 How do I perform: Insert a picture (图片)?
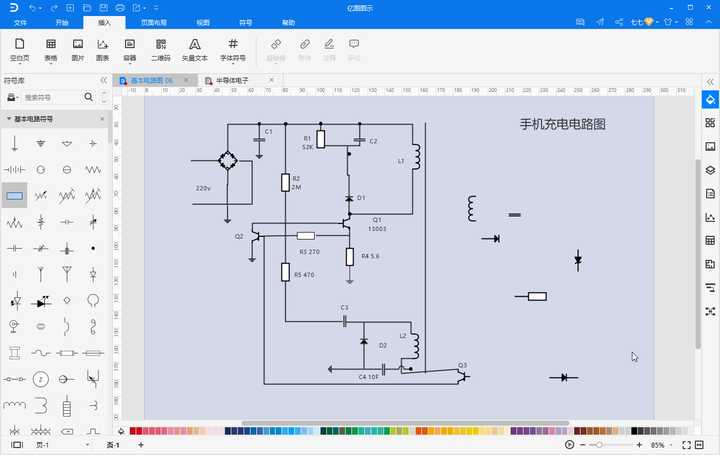tap(78, 50)
